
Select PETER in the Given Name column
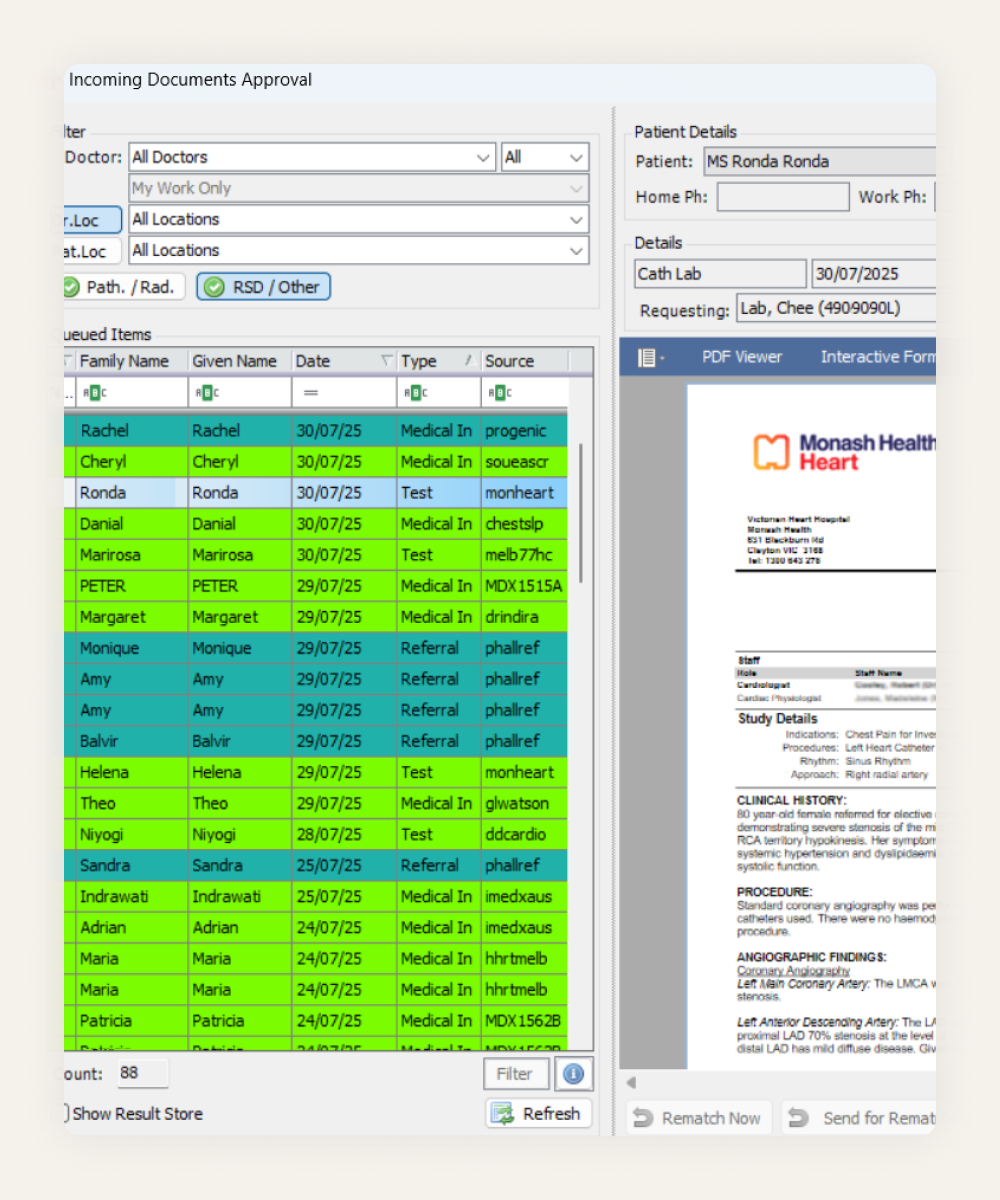pos(240,586)
